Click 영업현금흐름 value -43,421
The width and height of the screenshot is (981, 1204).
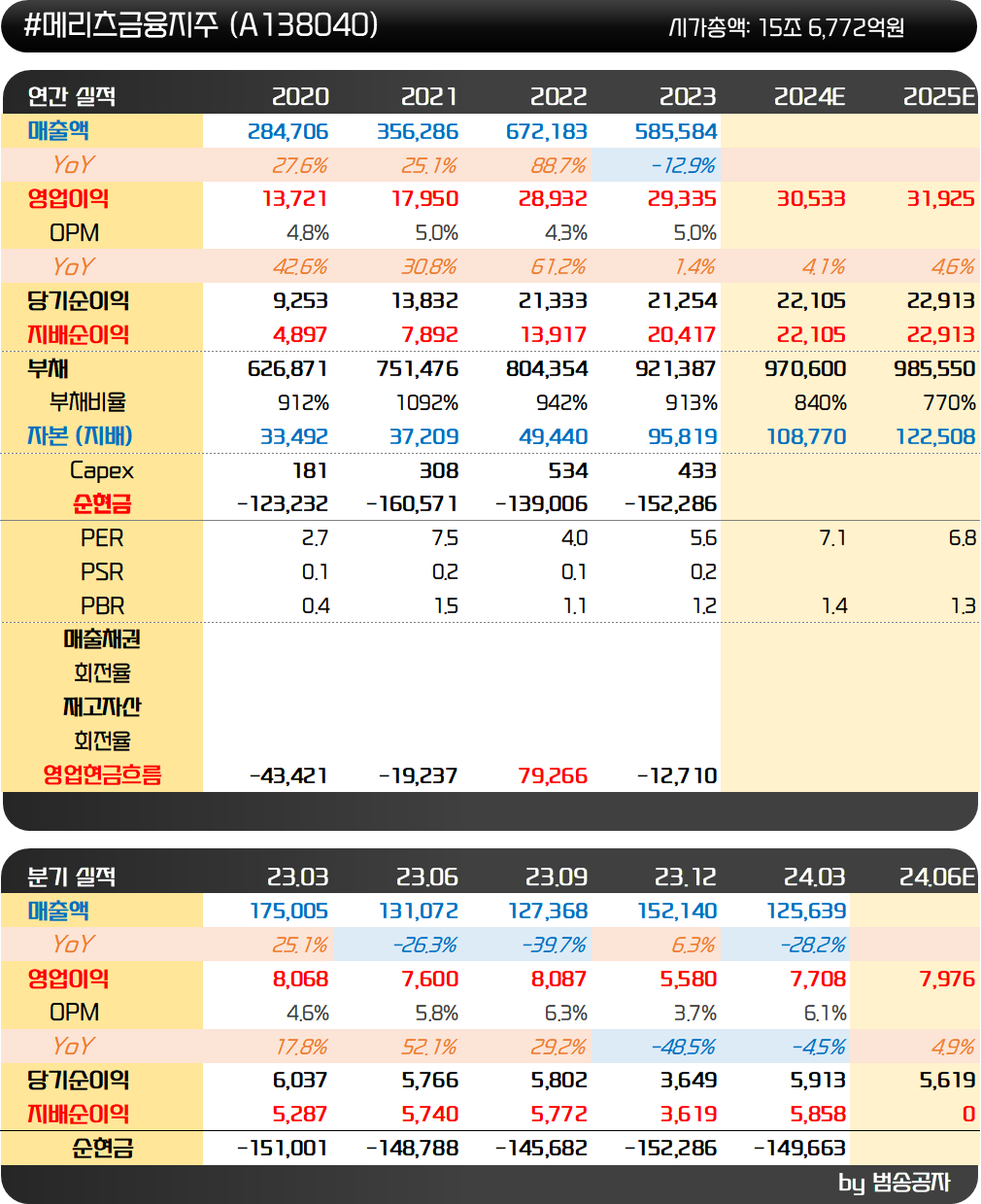pos(288,775)
